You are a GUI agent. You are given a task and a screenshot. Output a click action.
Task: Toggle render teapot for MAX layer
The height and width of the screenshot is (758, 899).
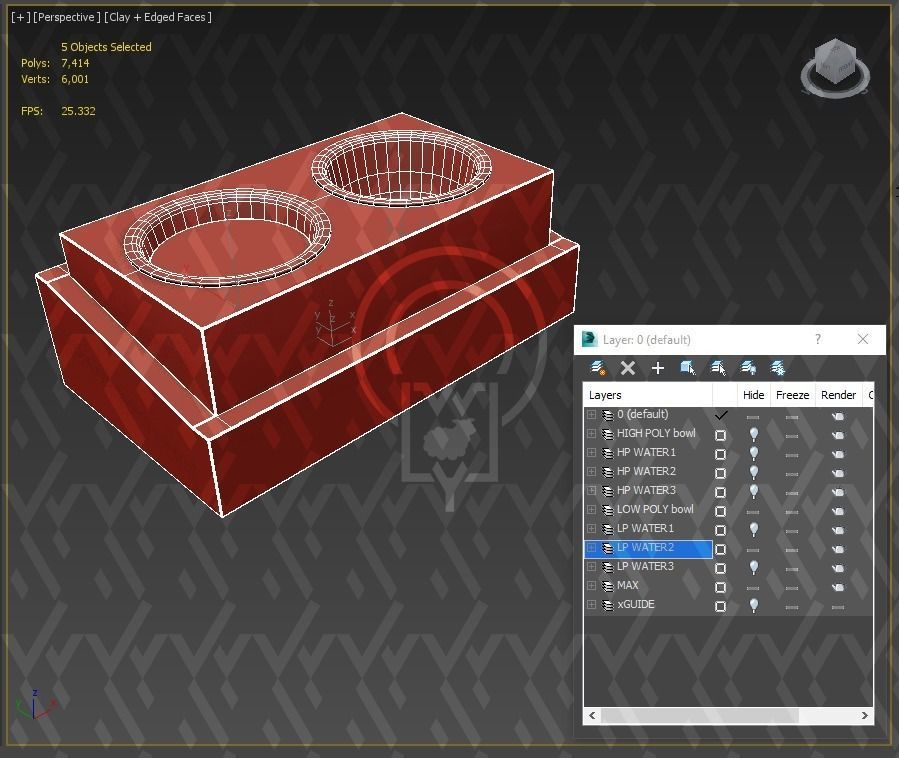tap(838, 587)
